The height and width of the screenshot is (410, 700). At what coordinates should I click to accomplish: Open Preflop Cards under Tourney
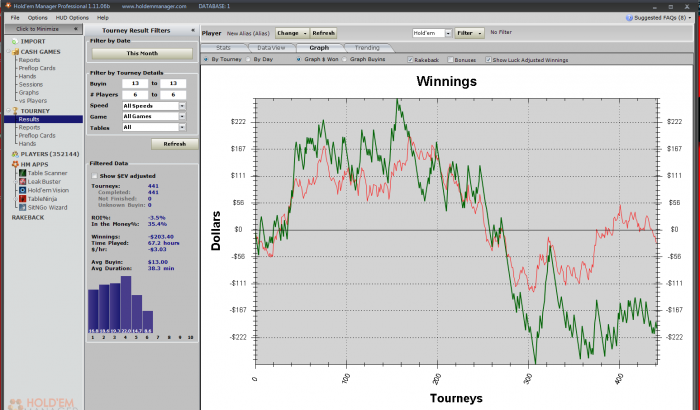coord(37,135)
